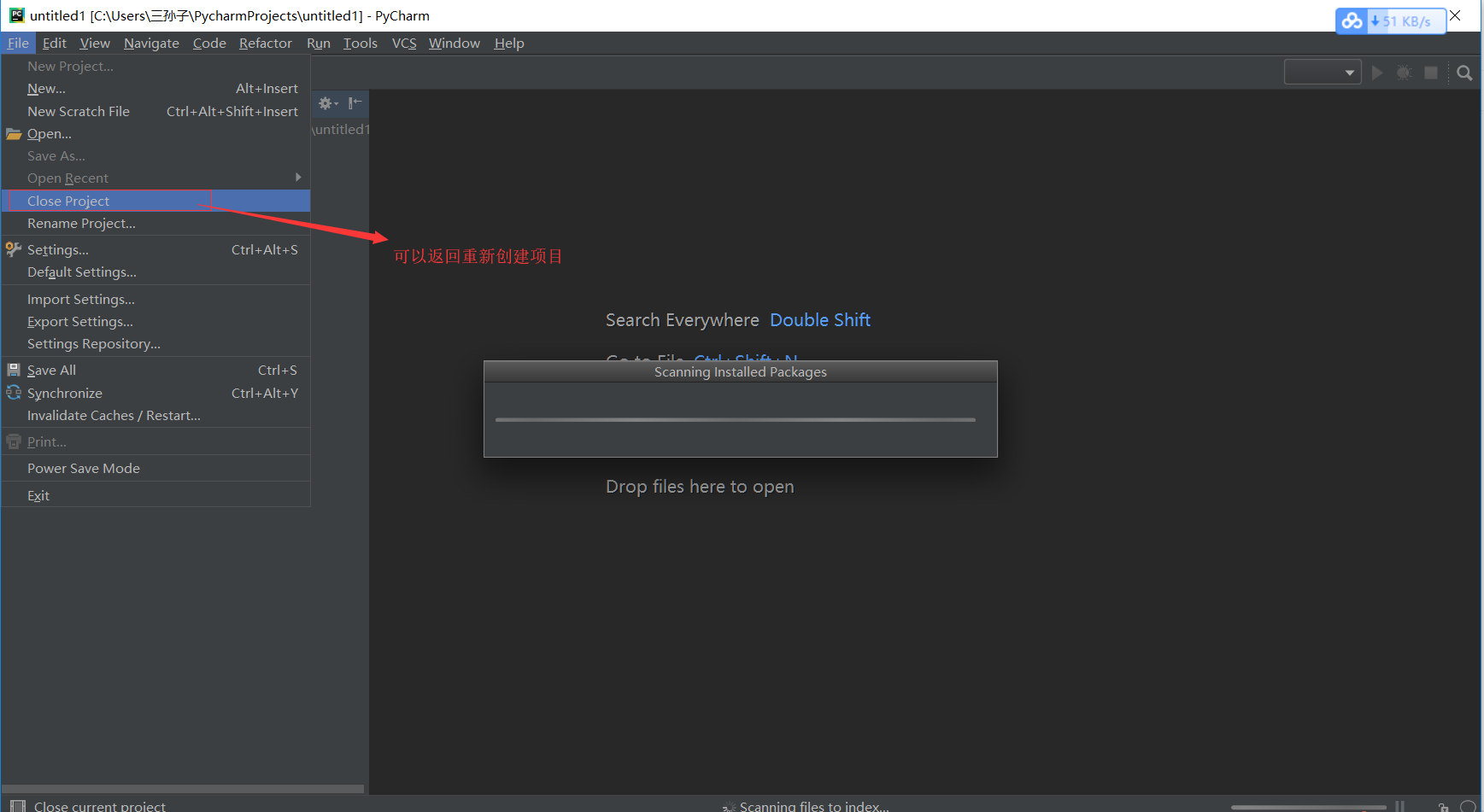The height and width of the screenshot is (812, 1484).
Task: Open the View menu
Action: click(x=95, y=44)
